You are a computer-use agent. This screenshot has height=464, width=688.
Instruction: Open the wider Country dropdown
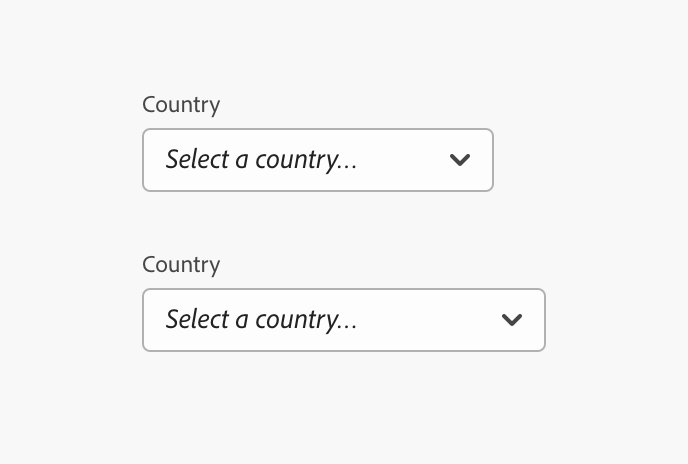click(x=344, y=320)
